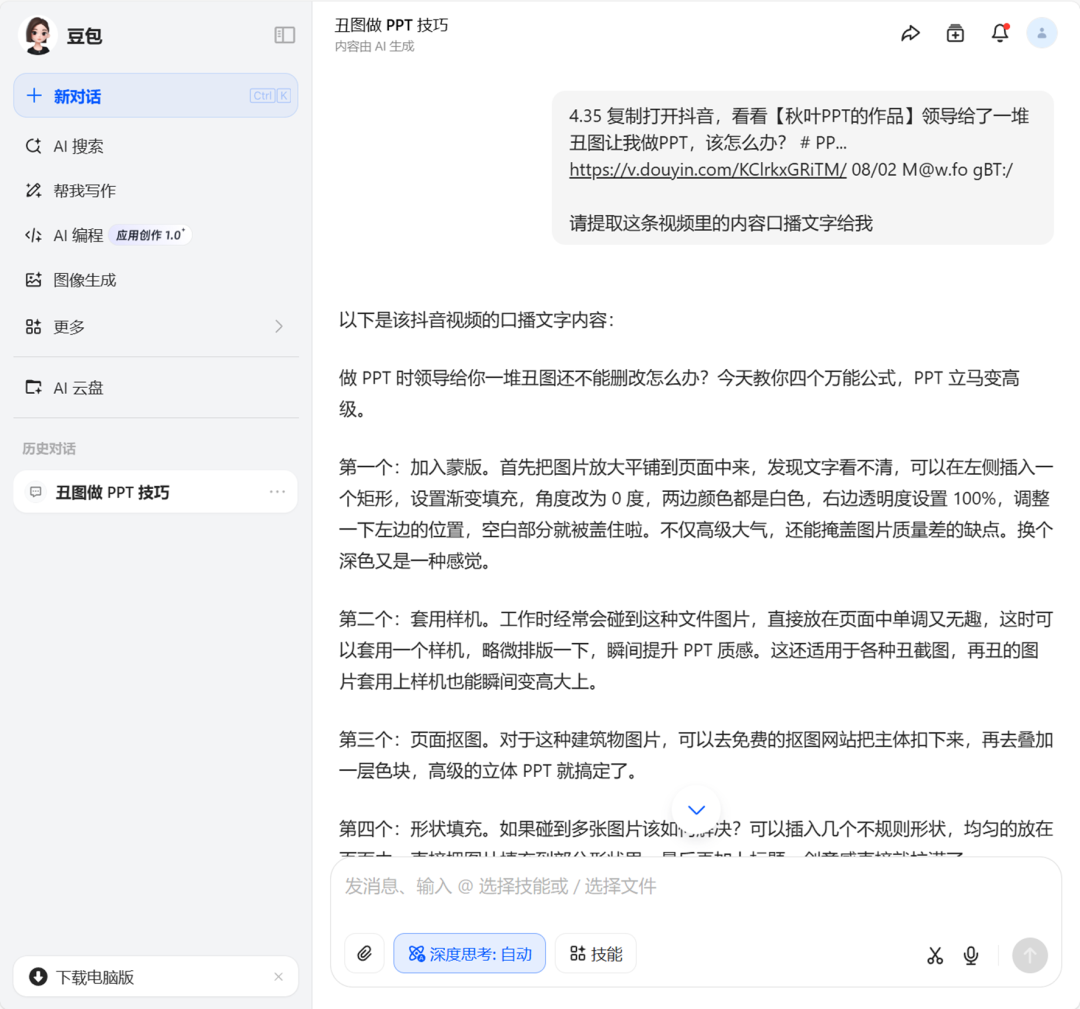
Task: Click the AI 云盘 folder icon
Action: click(33, 387)
